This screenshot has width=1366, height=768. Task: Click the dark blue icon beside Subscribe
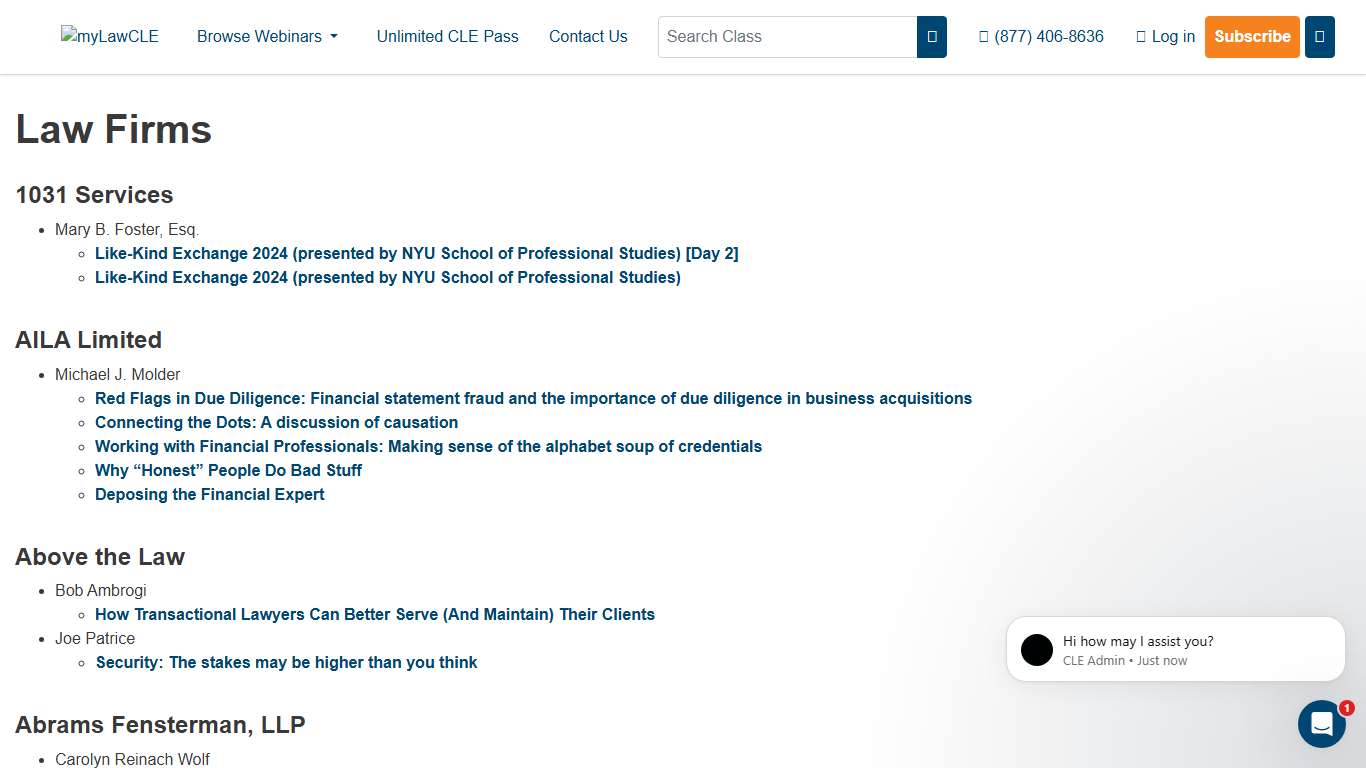pos(1319,37)
